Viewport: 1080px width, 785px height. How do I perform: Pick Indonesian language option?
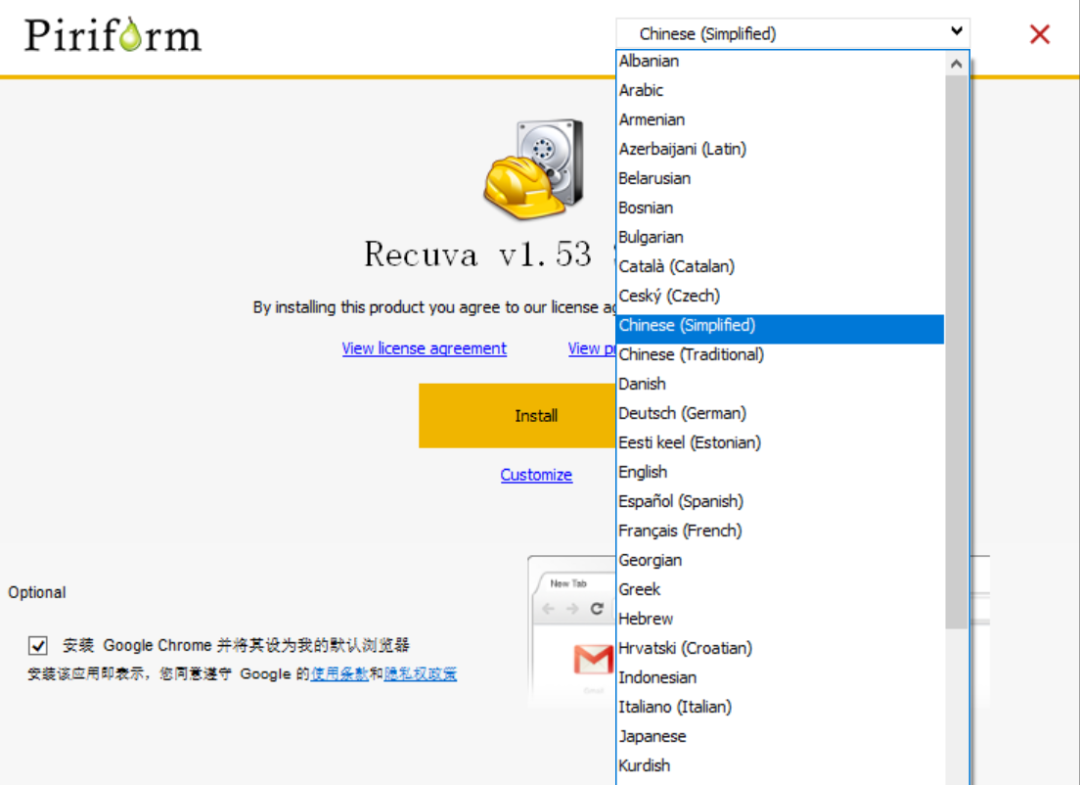[780, 678]
